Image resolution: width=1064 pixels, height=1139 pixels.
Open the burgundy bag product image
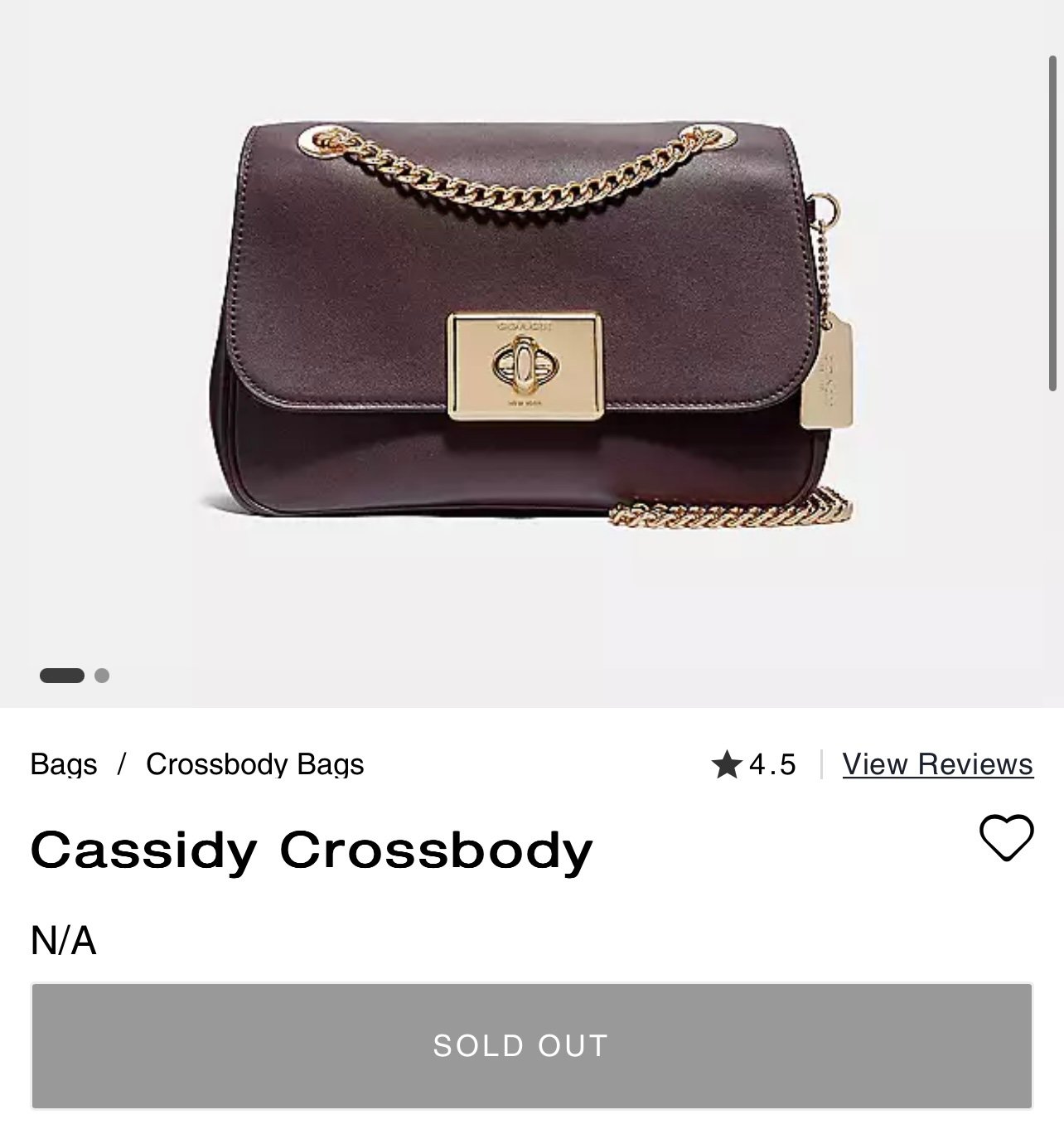[530, 323]
